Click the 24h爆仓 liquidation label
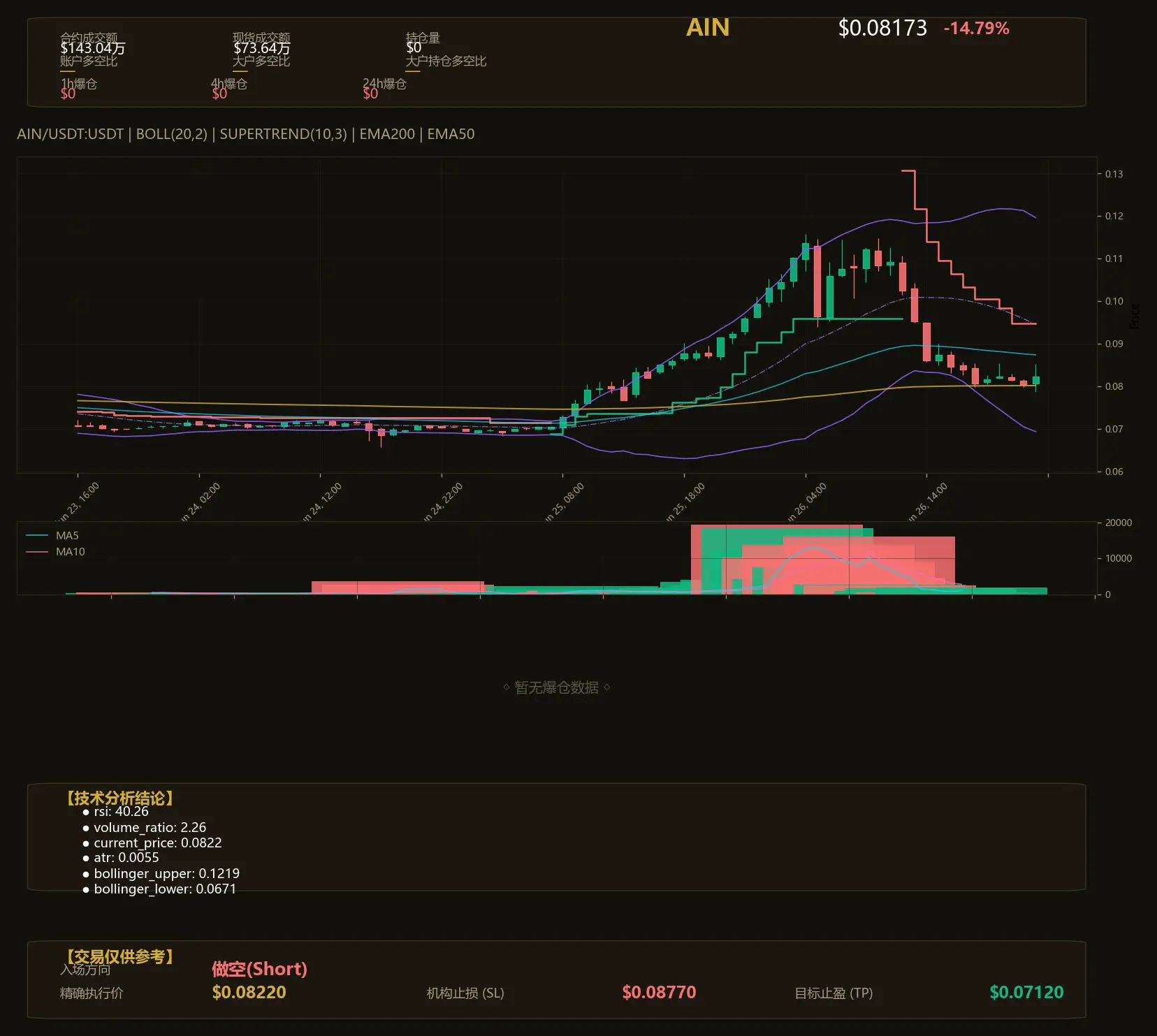This screenshot has height=1036, width=1157. coord(384,84)
